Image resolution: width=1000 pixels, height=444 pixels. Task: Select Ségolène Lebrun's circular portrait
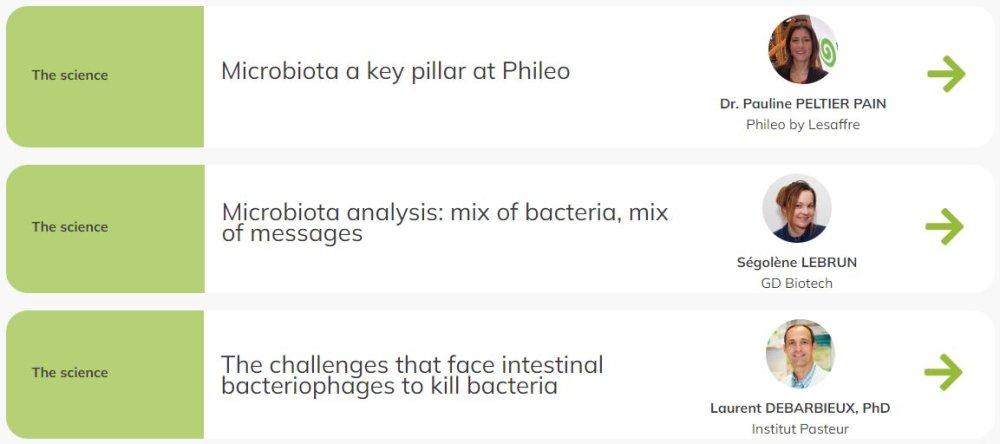(x=797, y=208)
